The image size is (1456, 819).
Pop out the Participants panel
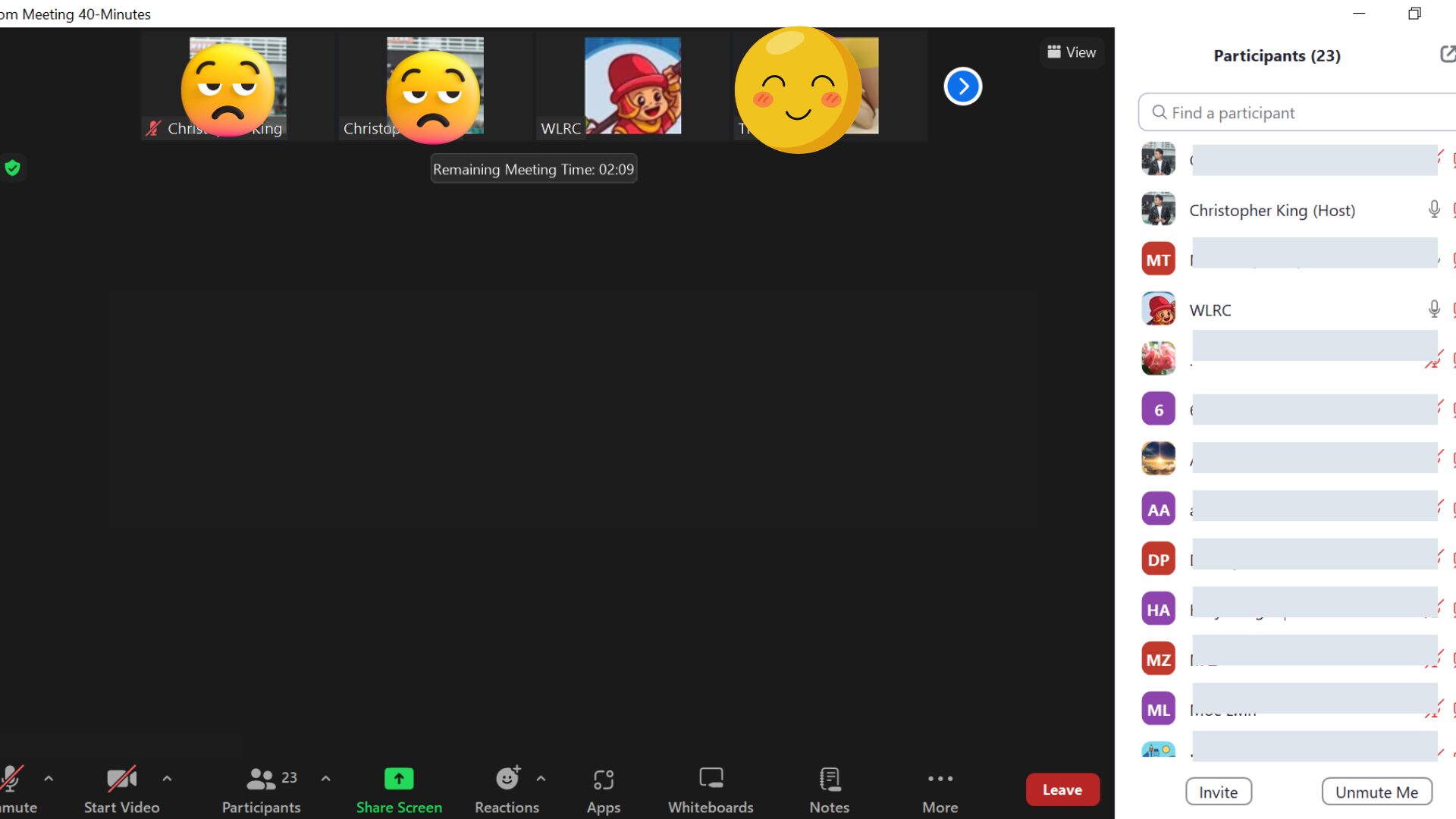[x=1447, y=54]
